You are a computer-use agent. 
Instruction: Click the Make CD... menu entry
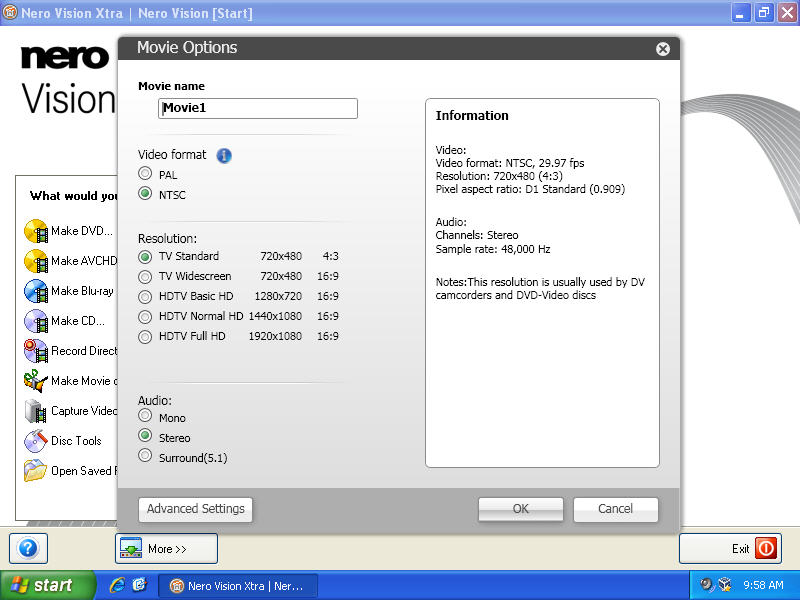coord(78,321)
